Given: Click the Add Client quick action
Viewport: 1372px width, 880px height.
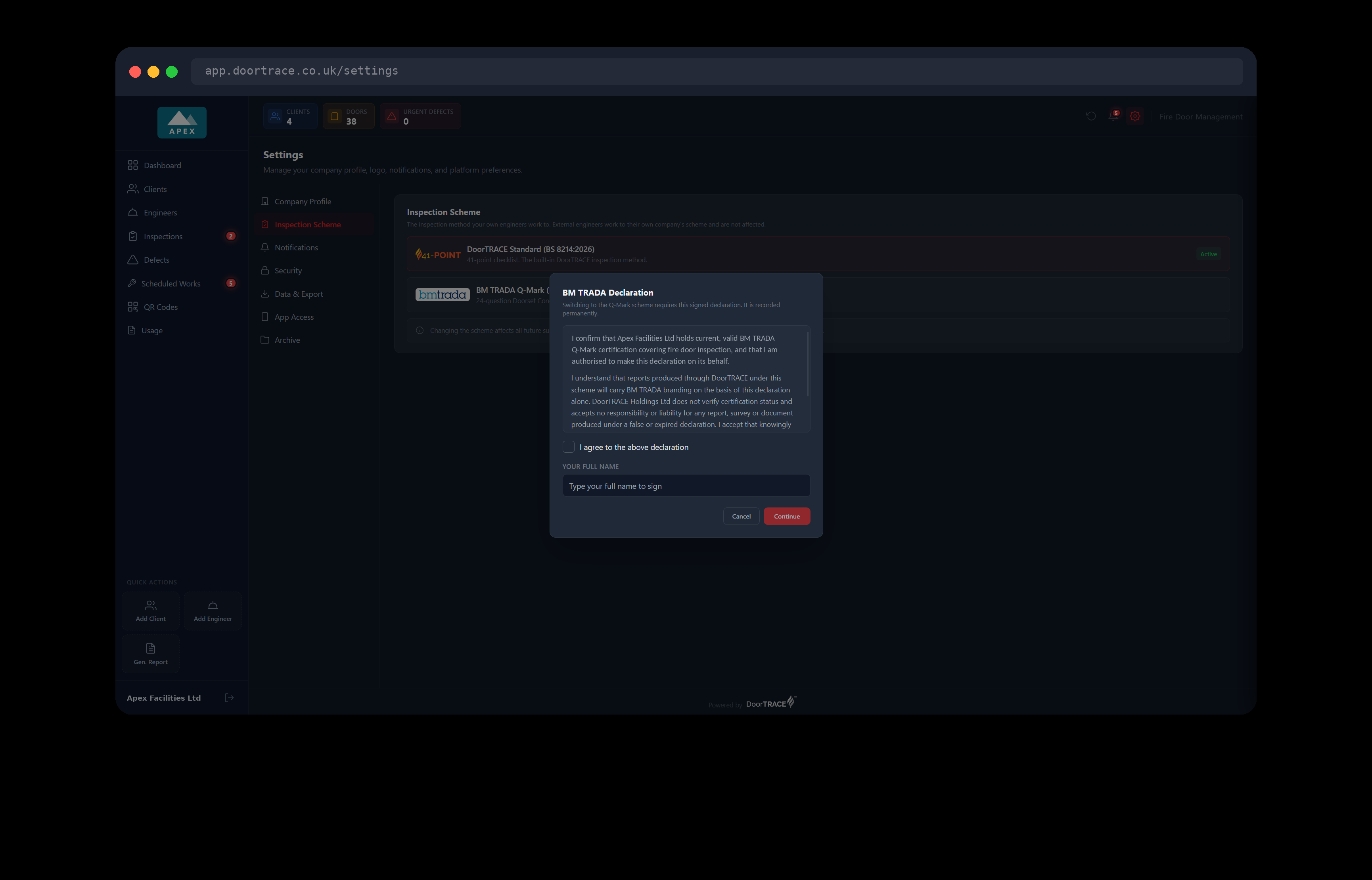Looking at the screenshot, I should (x=151, y=611).
